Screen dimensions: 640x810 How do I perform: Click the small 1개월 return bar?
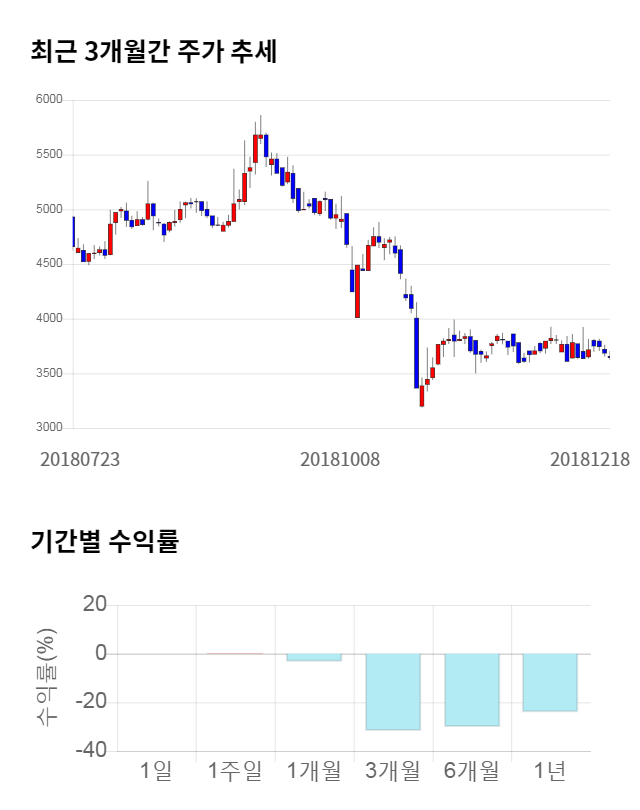[313, 657]
